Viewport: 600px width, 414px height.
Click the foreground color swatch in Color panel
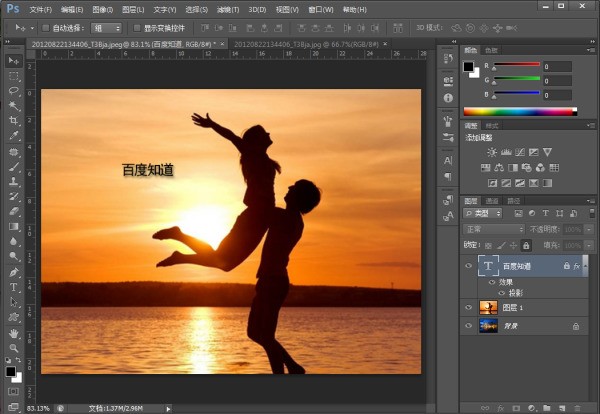[x=468, y=67]
